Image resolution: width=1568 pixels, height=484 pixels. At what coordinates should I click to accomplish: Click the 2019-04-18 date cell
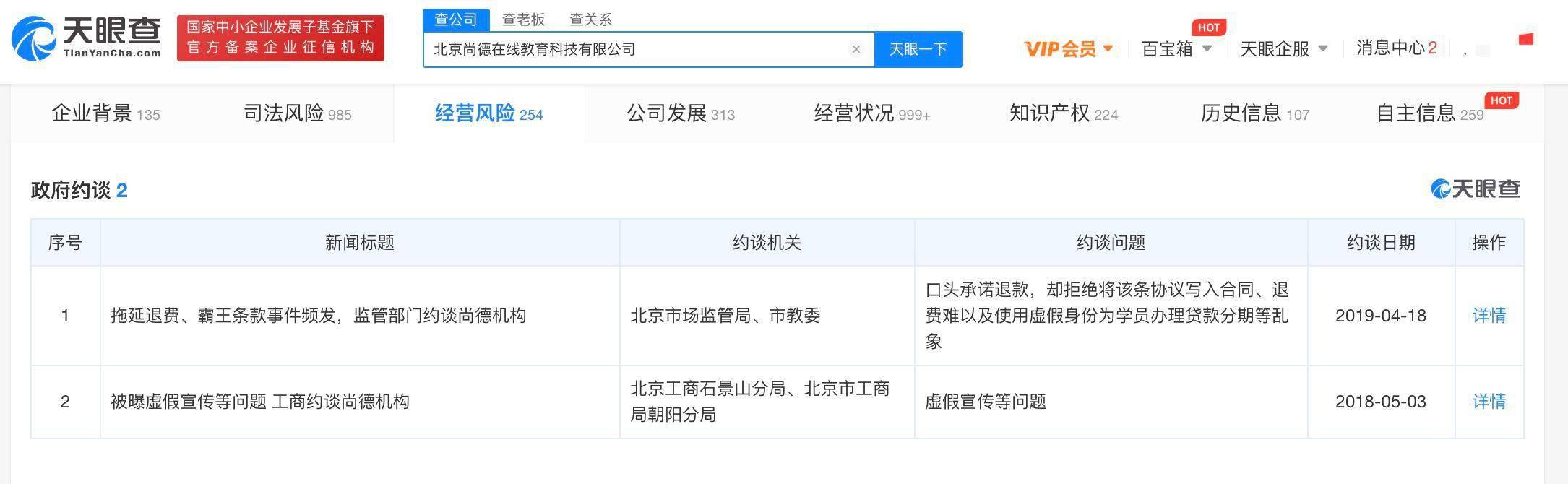[1381, 316]
